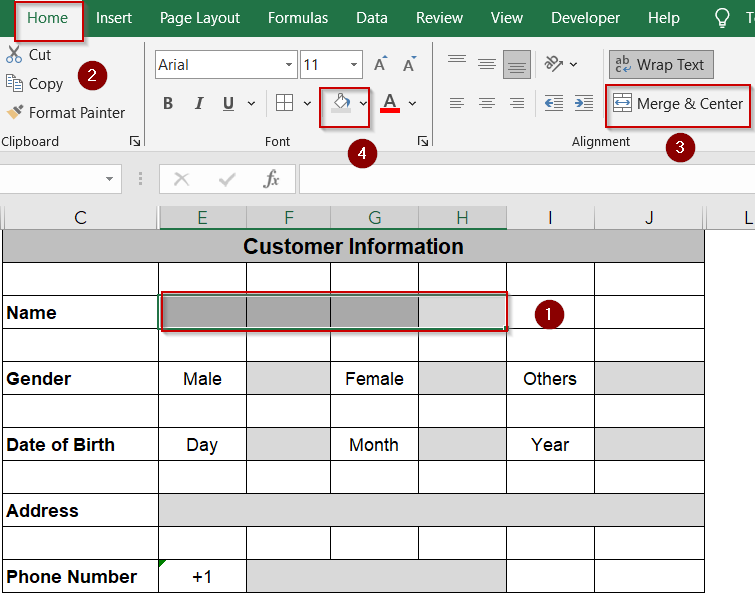The width and height of the screenshot is (755, 597).
Task: Select column C header
Action: pyautogui.click(x=80, y=218)
